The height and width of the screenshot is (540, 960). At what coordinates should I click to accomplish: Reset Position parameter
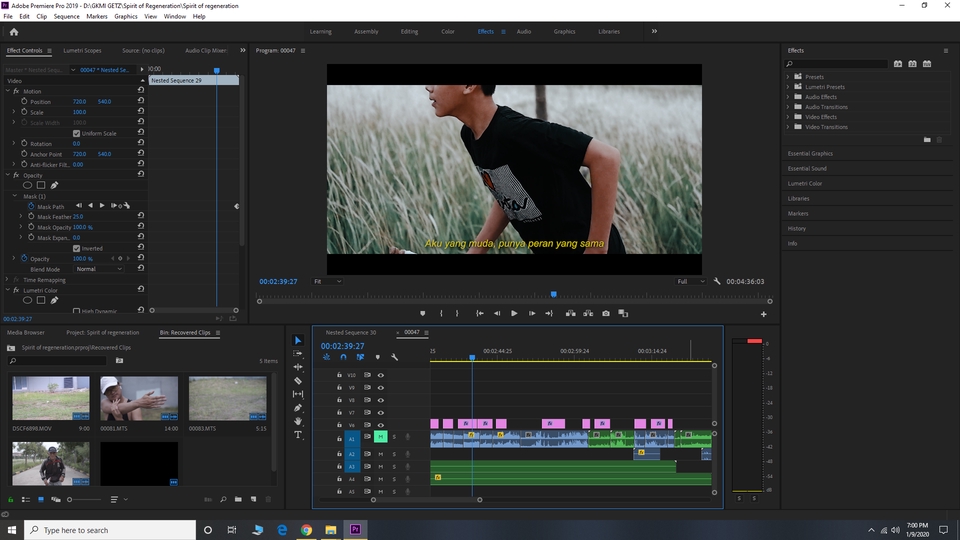(x=141, y=101)
